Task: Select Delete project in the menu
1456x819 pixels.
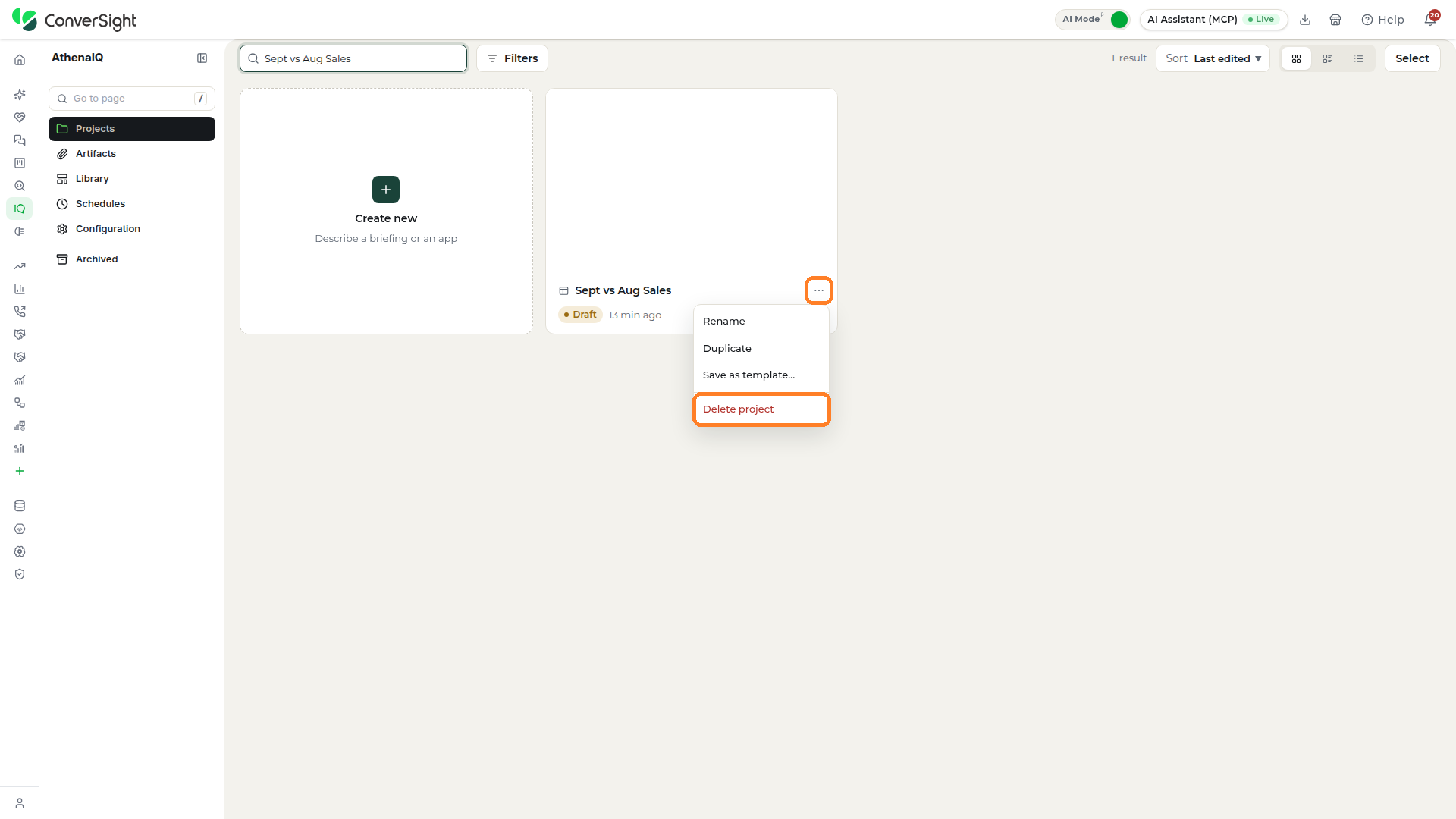Action: 761,409
